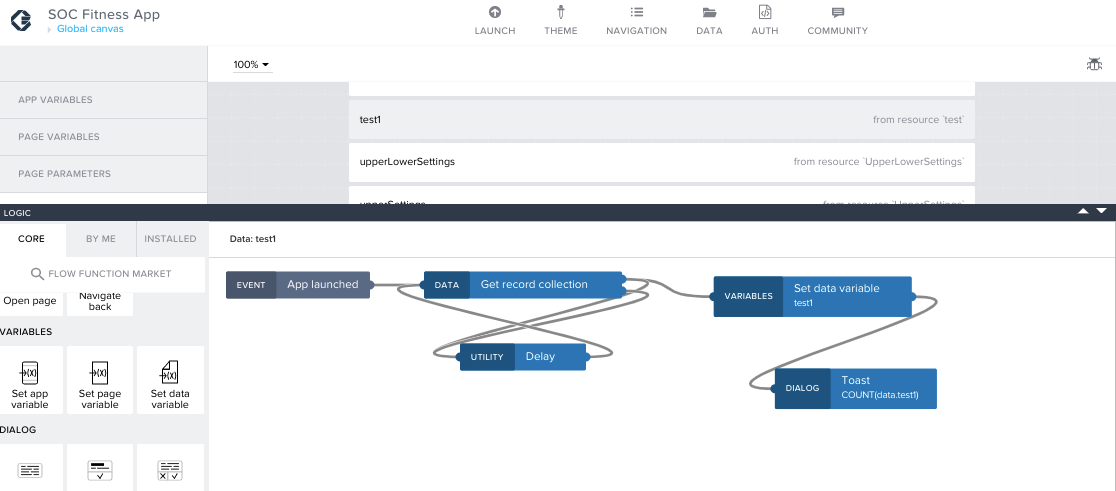Select the Set app variable icon
1116x491 pixels.
[x=30, y=372]
